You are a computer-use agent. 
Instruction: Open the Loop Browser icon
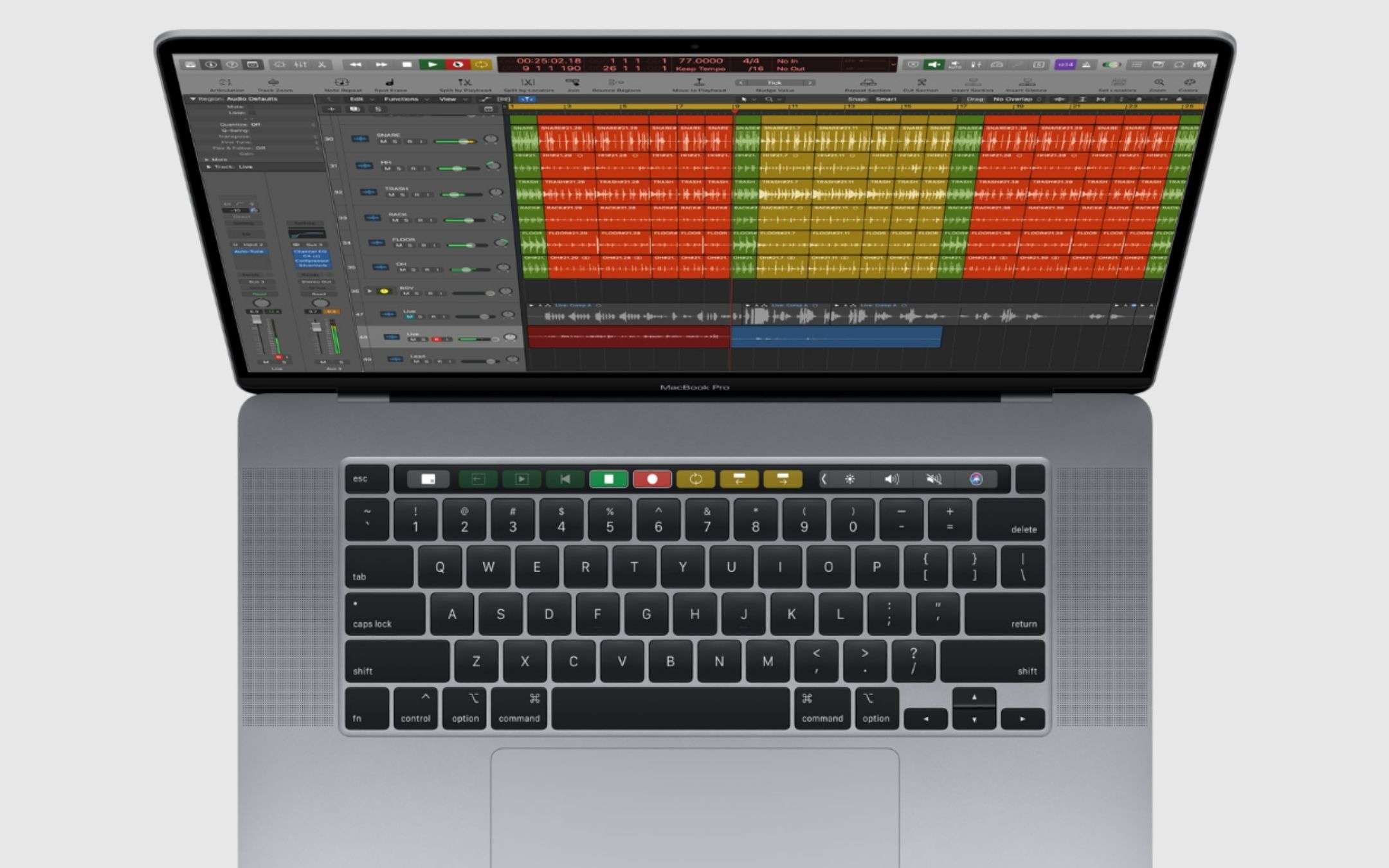tap(1179, 64)
